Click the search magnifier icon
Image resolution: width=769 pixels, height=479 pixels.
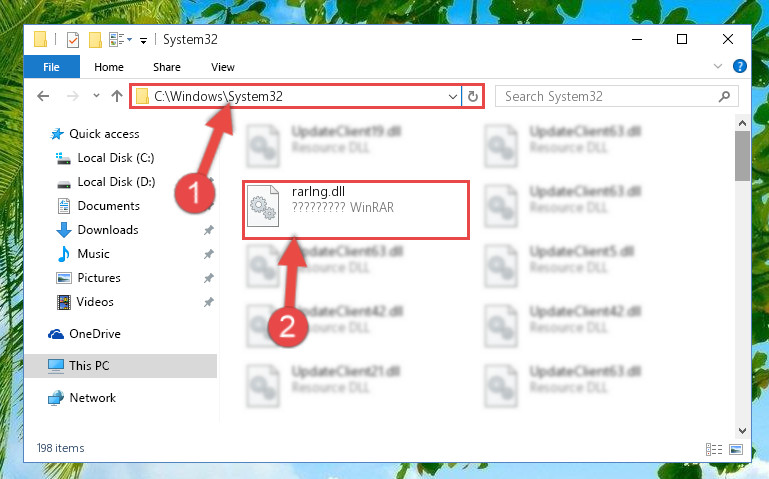(x=724, y=97)
